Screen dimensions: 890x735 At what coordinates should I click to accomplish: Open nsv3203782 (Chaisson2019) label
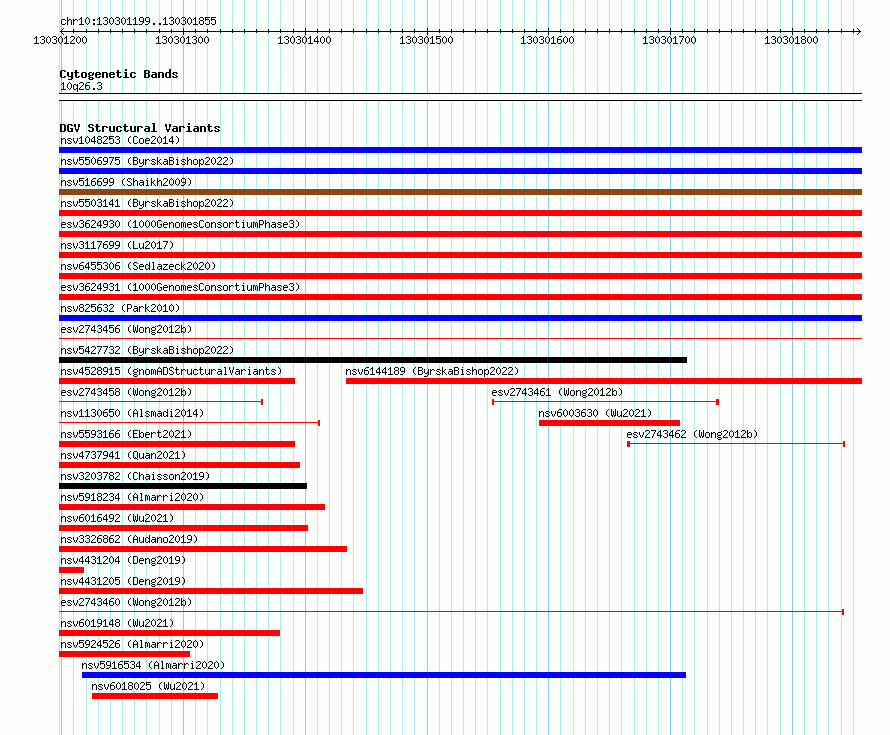(135, 476)
